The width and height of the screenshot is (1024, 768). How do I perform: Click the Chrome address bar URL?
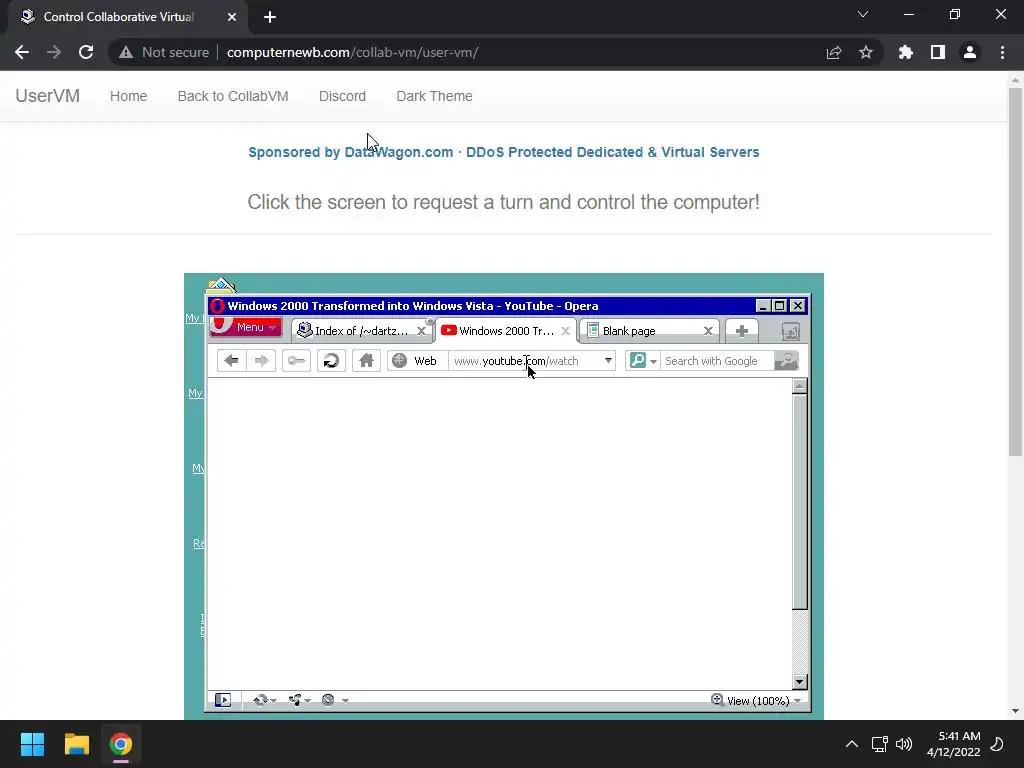point(352,52)
